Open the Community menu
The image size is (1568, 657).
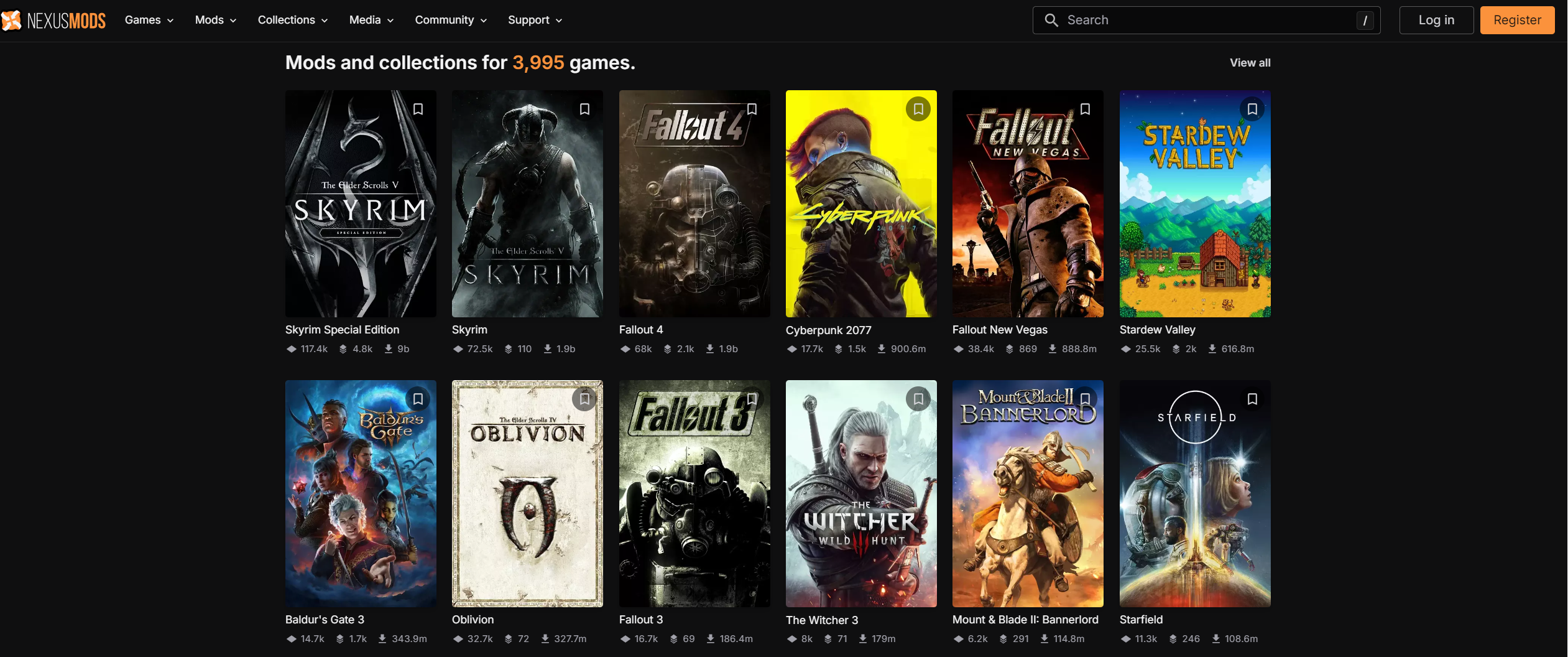[450, 21]
